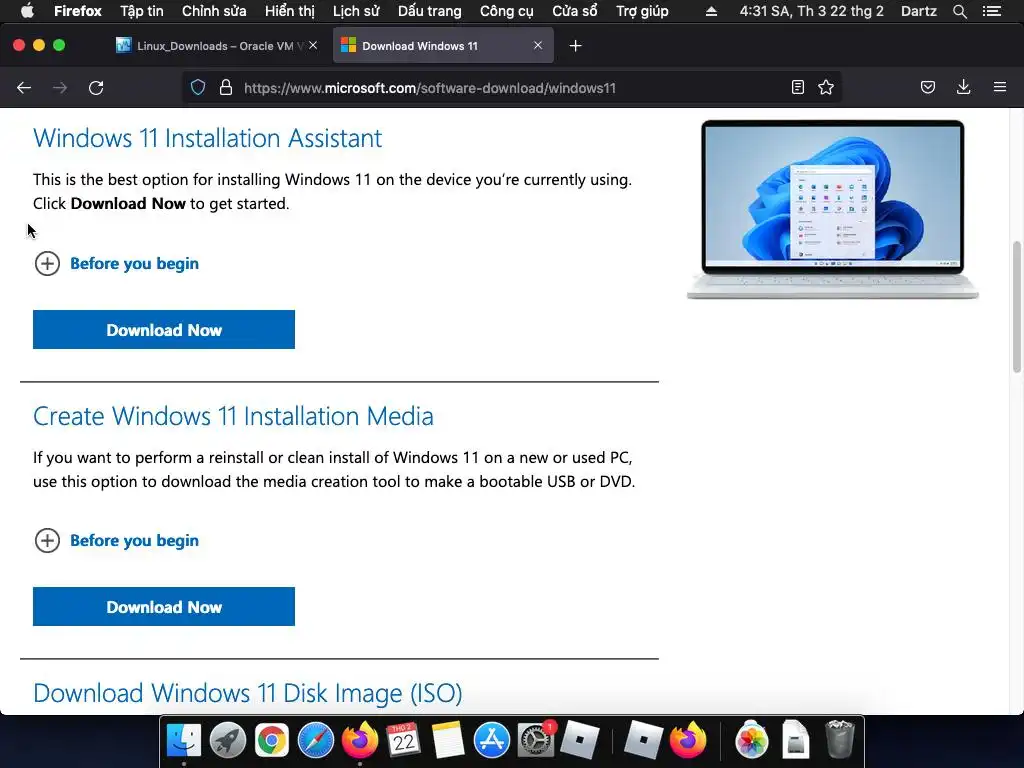Screen dimensions: 1024x768
Task: Open tracking protection shield icon
Action: pos(198,88)
